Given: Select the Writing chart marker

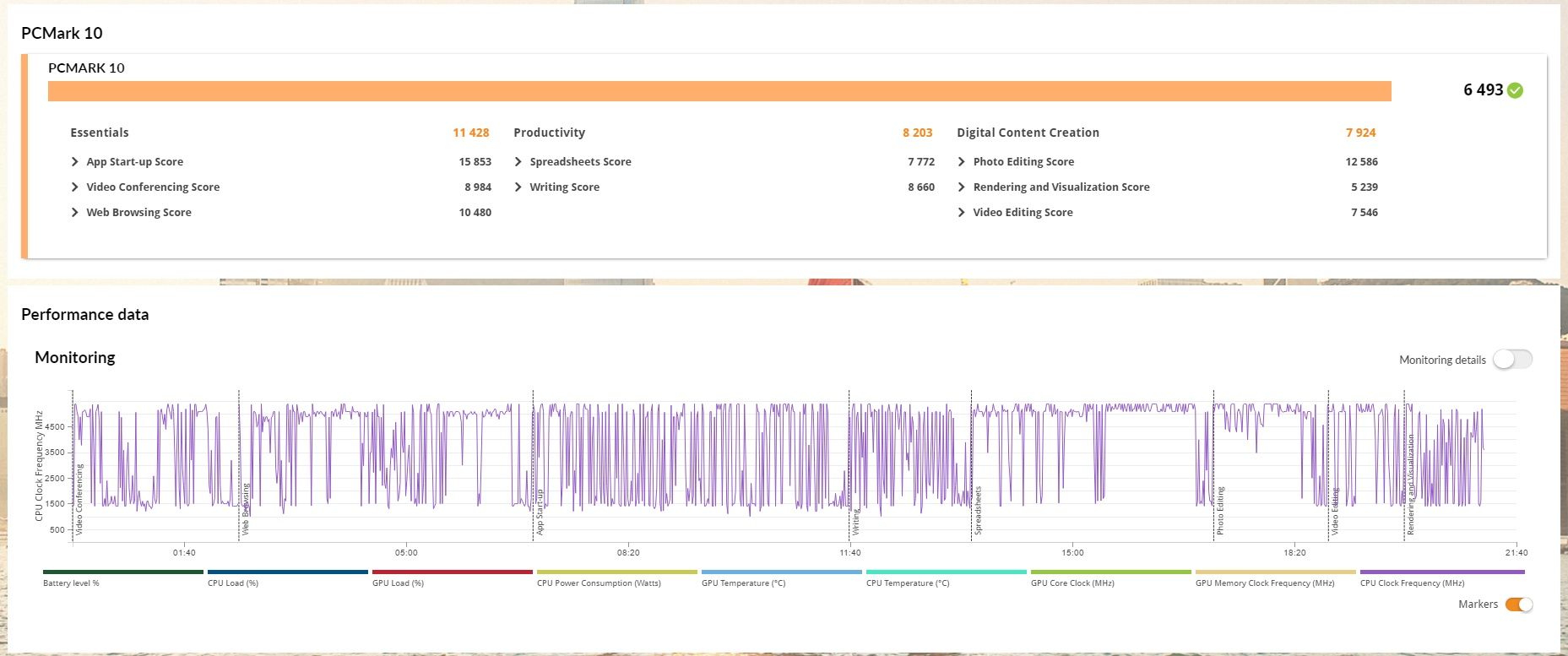Looking at the screenshot, I should click(x=855, y=522).
